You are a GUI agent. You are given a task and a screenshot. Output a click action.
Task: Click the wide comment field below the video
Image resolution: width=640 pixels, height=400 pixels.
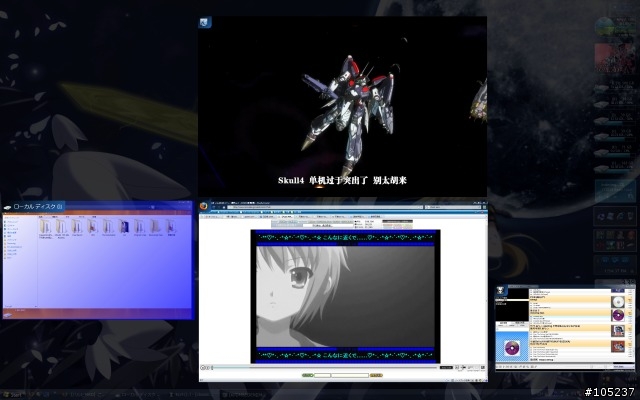pos(350,375)
